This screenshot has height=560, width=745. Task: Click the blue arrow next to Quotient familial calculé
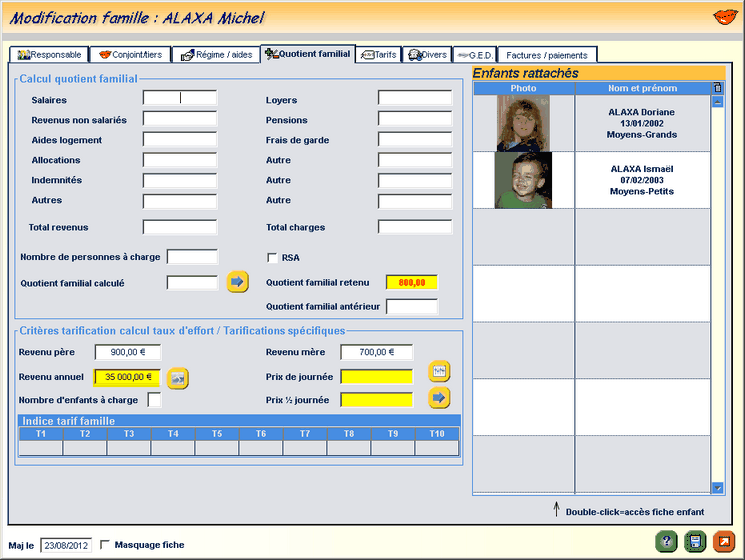[237, 282]
